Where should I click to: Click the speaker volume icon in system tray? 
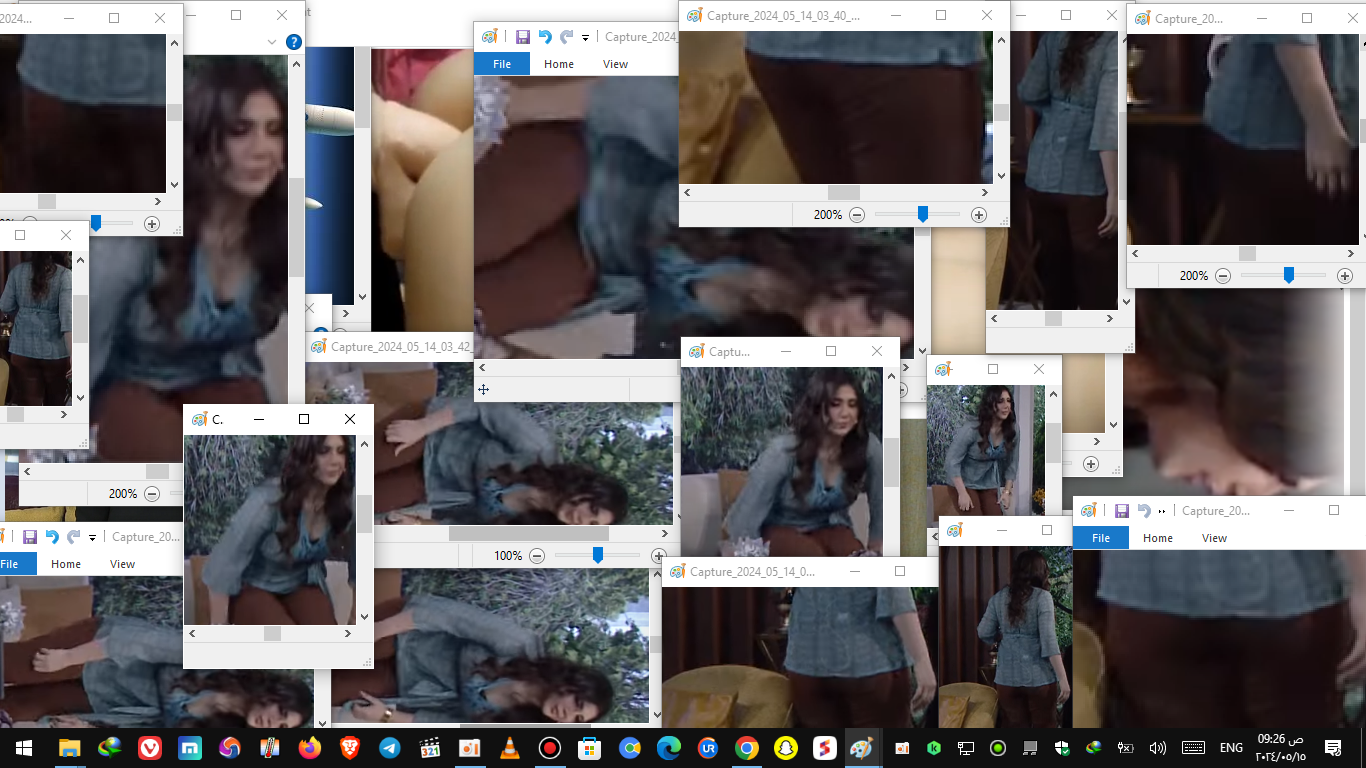click(x=1158, y=748)
